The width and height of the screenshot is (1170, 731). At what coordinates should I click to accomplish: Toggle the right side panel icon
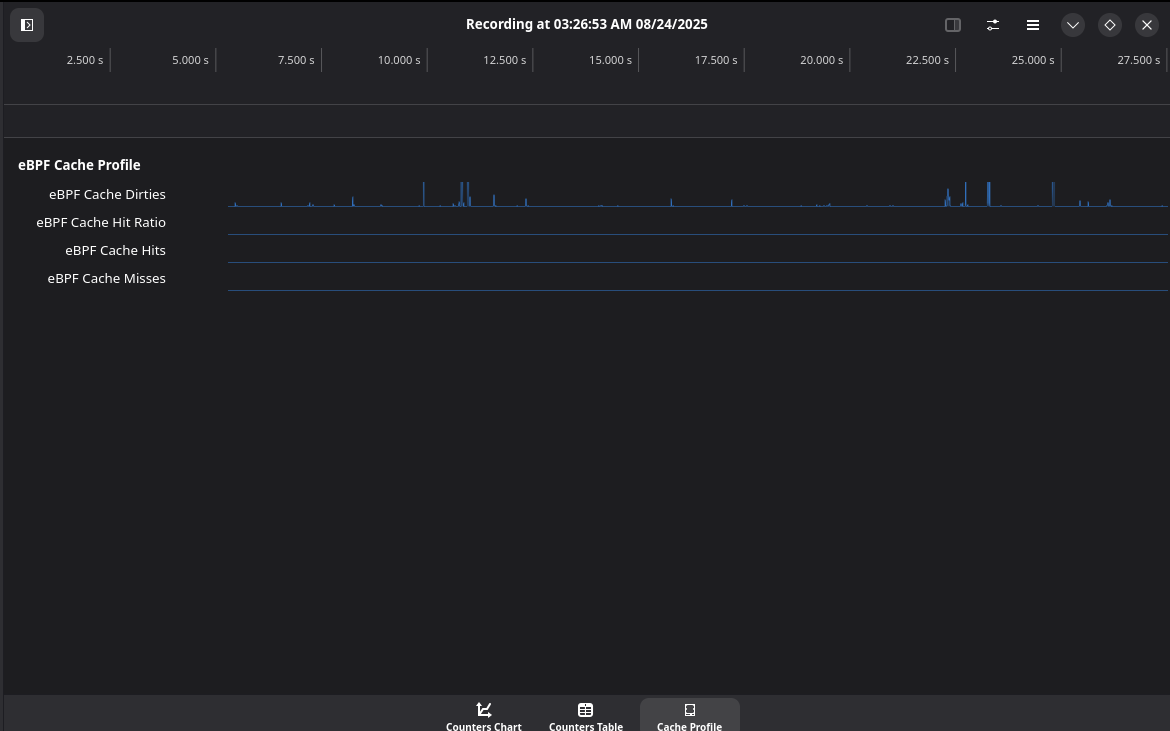[953, 25]
